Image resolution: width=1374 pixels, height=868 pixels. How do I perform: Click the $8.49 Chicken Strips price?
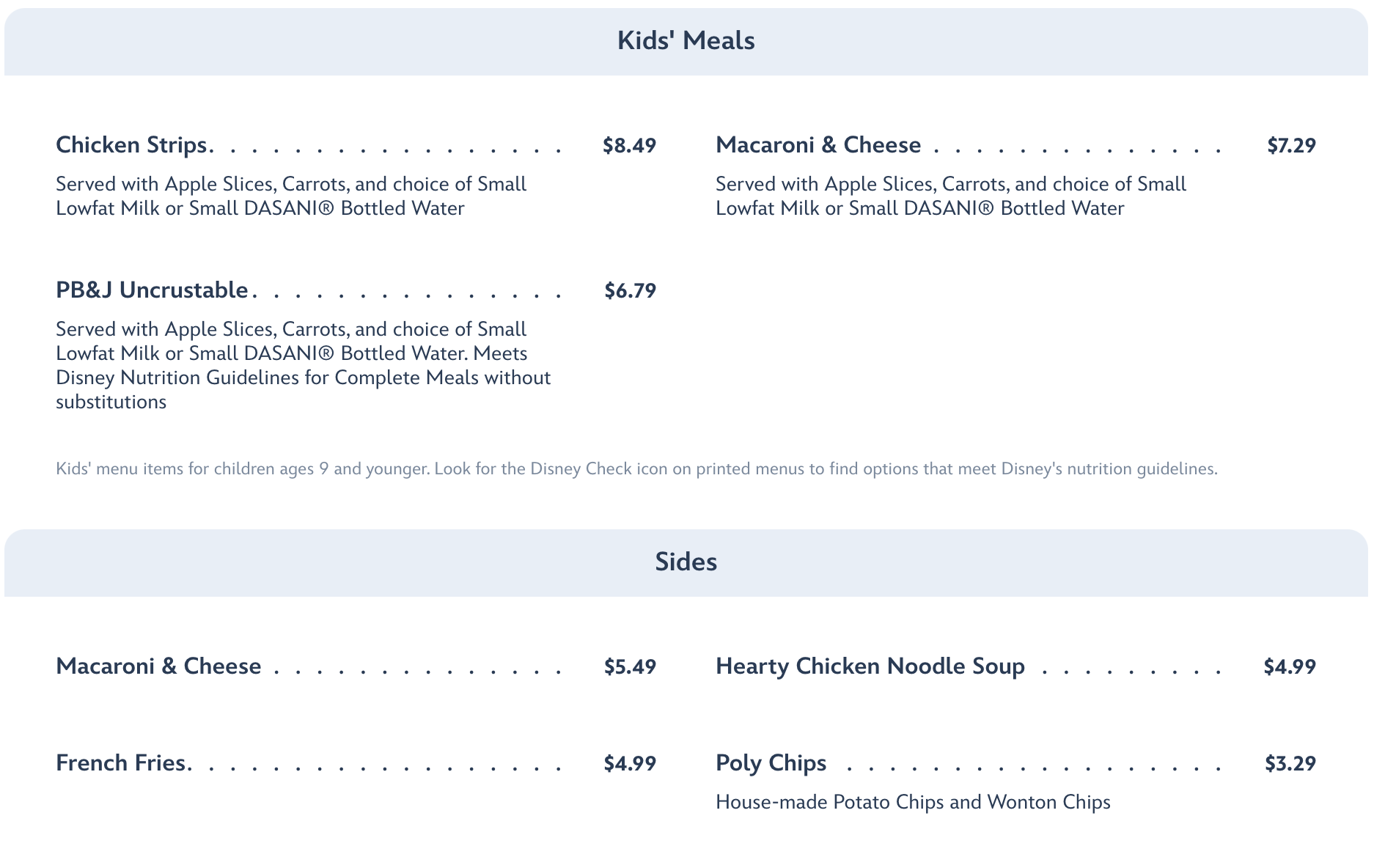point(629,145)
